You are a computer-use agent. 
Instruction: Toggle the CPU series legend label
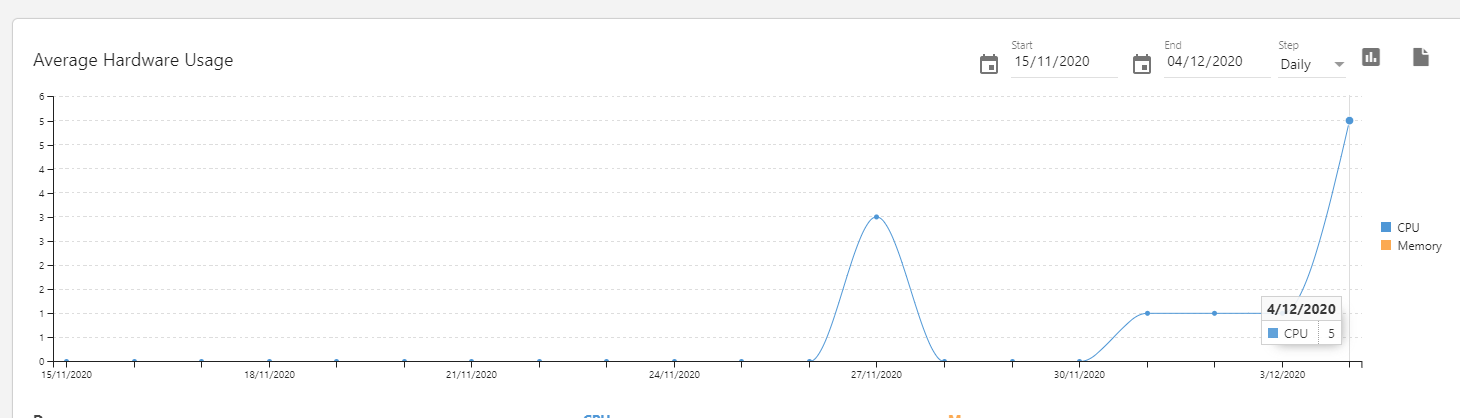click(x=1408, y=227)
